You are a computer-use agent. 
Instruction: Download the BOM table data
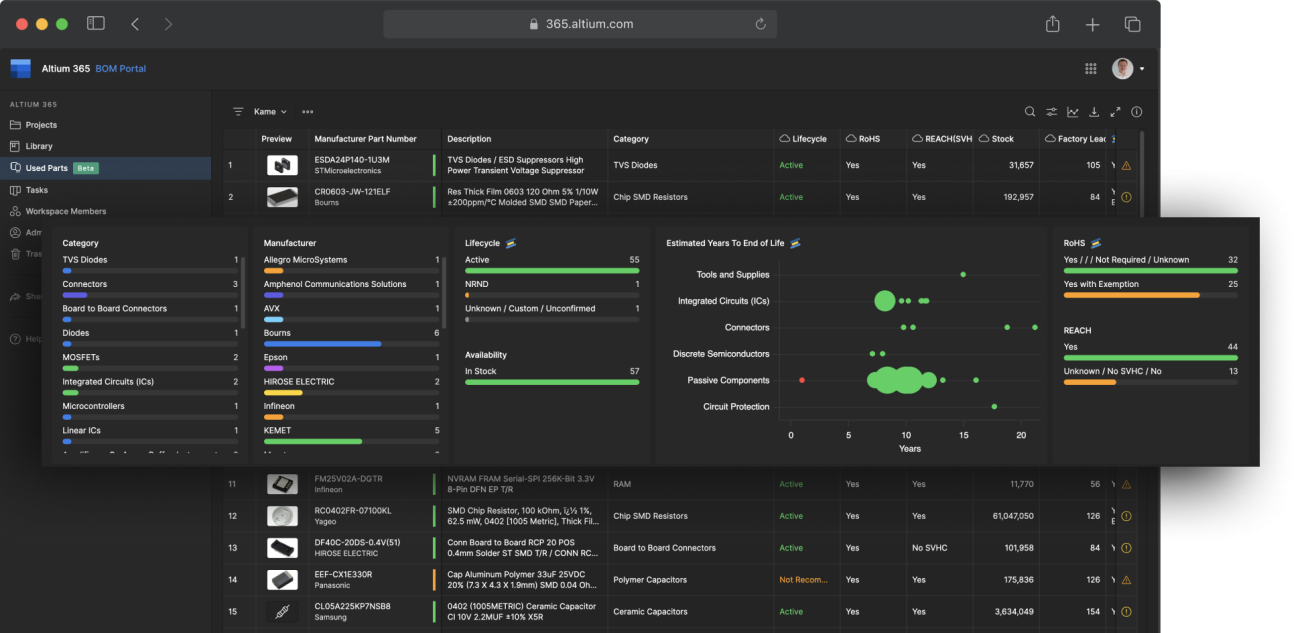[1093, 112]
